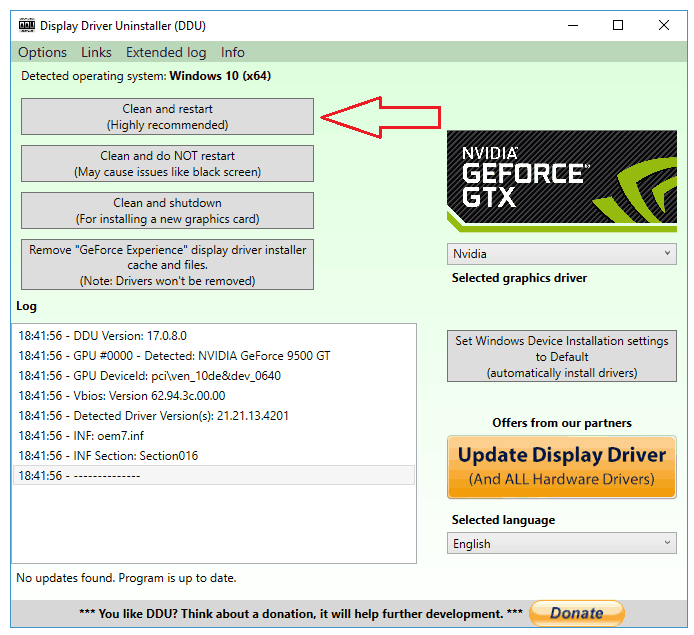The width and height of the screenshot is (694, 635).
Task: Open the English language dropdown
Action: (562, 543)
